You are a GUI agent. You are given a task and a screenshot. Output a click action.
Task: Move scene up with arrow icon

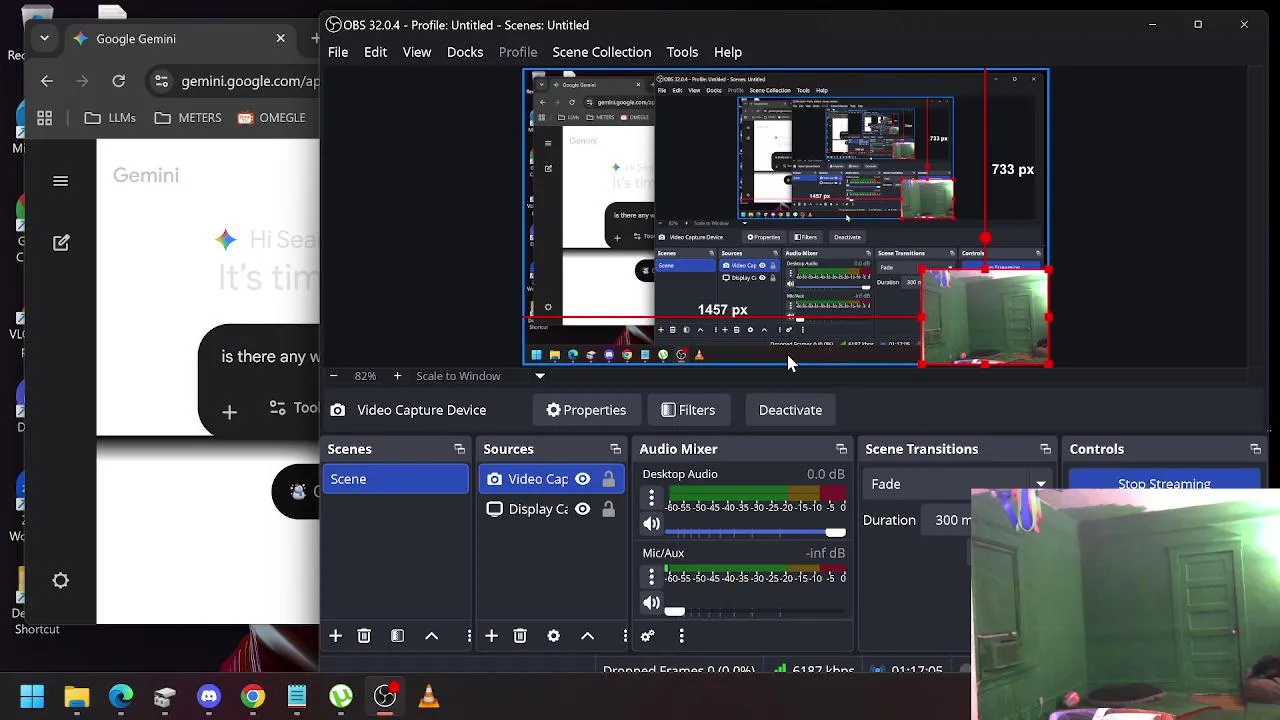point(432,636)
